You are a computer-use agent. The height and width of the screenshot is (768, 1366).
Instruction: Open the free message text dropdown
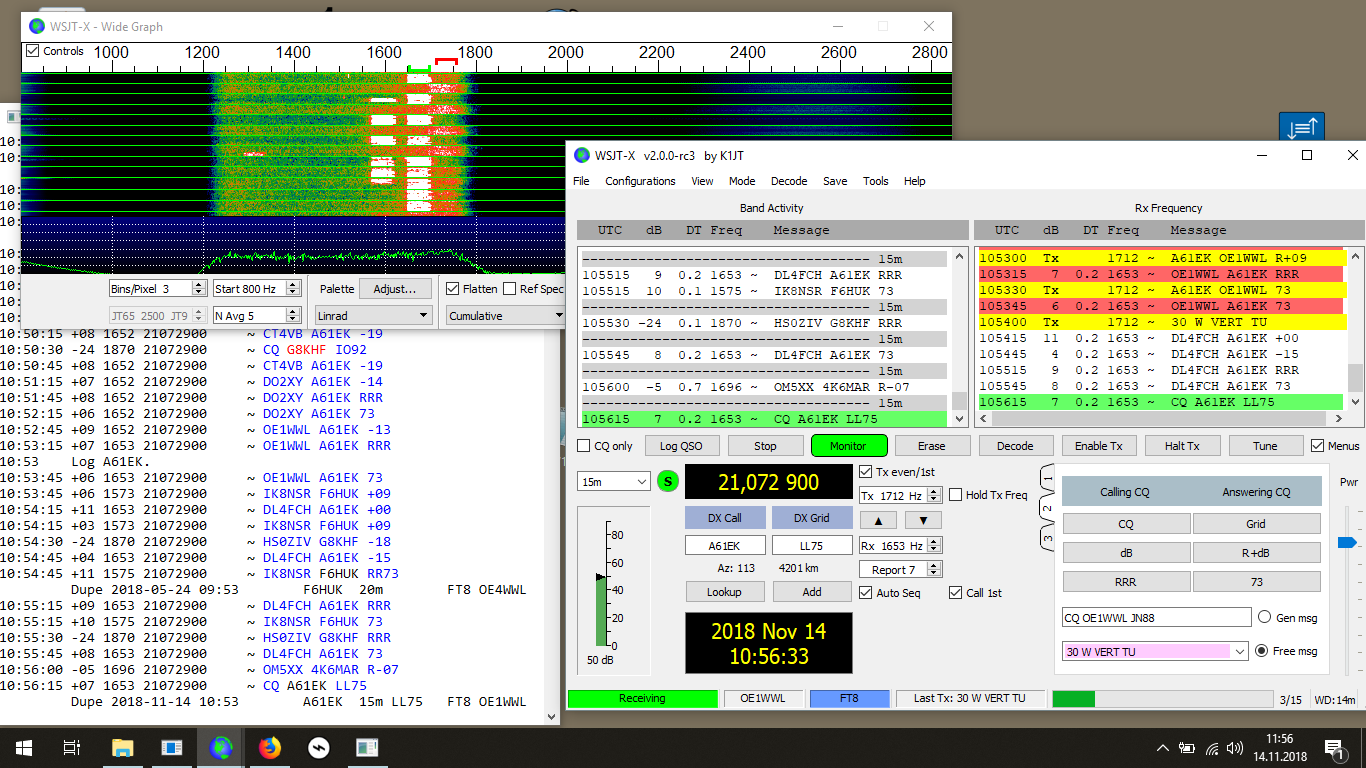click(x=1240, y=651)
